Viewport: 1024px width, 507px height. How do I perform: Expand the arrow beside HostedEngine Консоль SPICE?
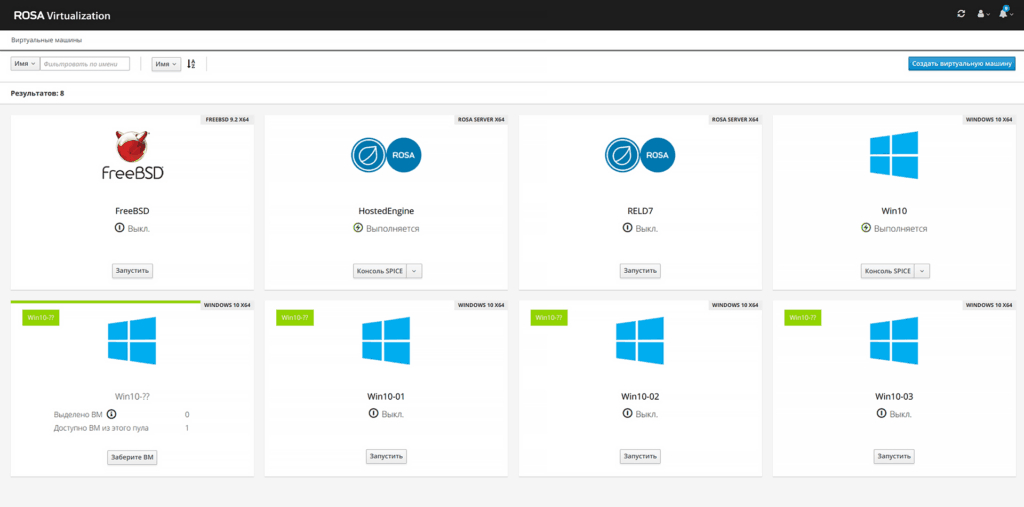pyautogui.click(x=416, y=271)
